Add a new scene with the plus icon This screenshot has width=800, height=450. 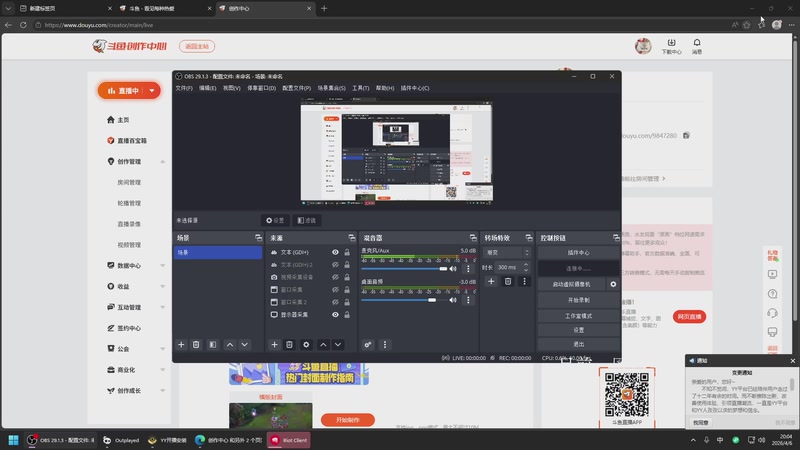point(181,345)
